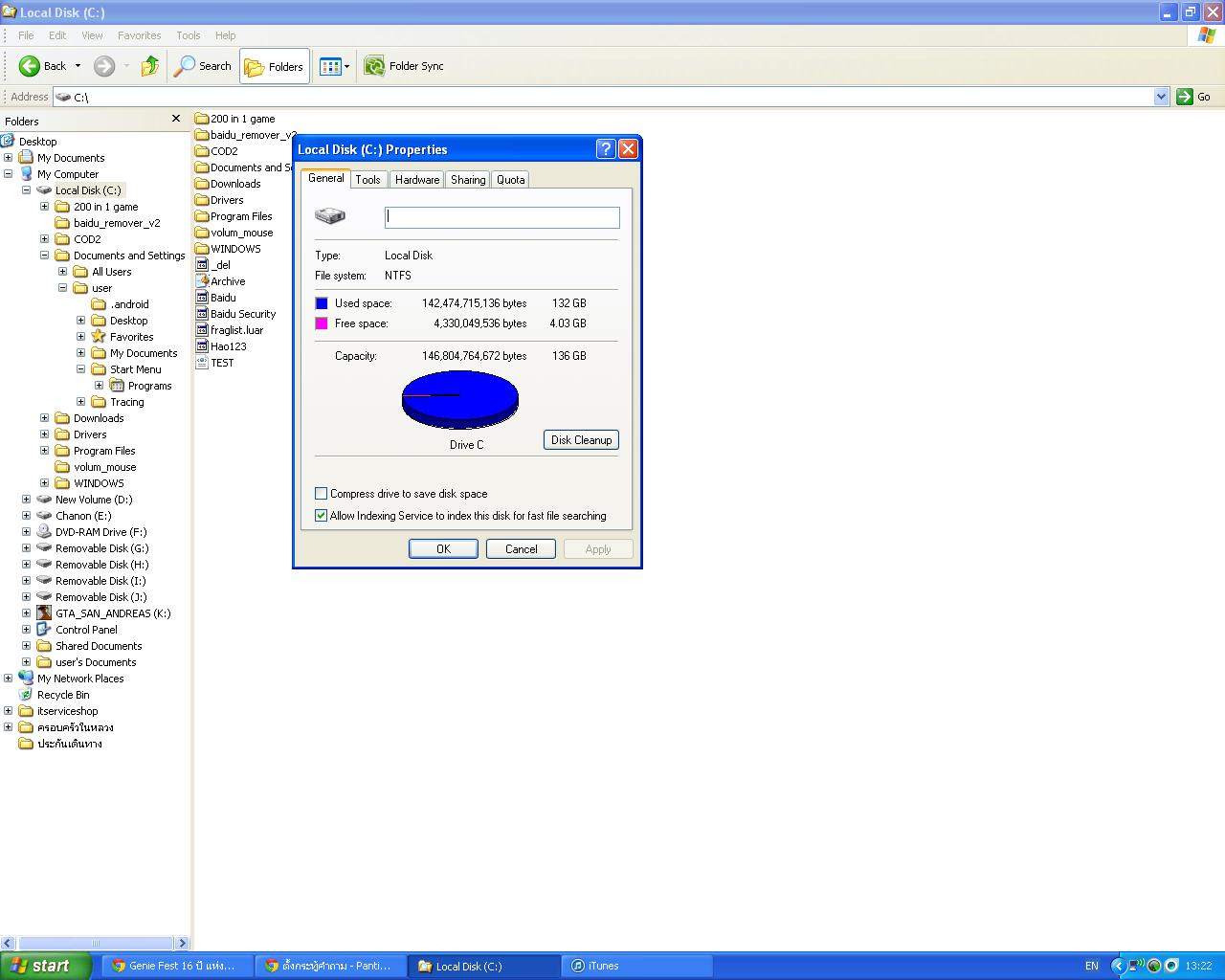Open the File menu
This screenshot has width=1225, height=980.
click(x=26, y=35)
